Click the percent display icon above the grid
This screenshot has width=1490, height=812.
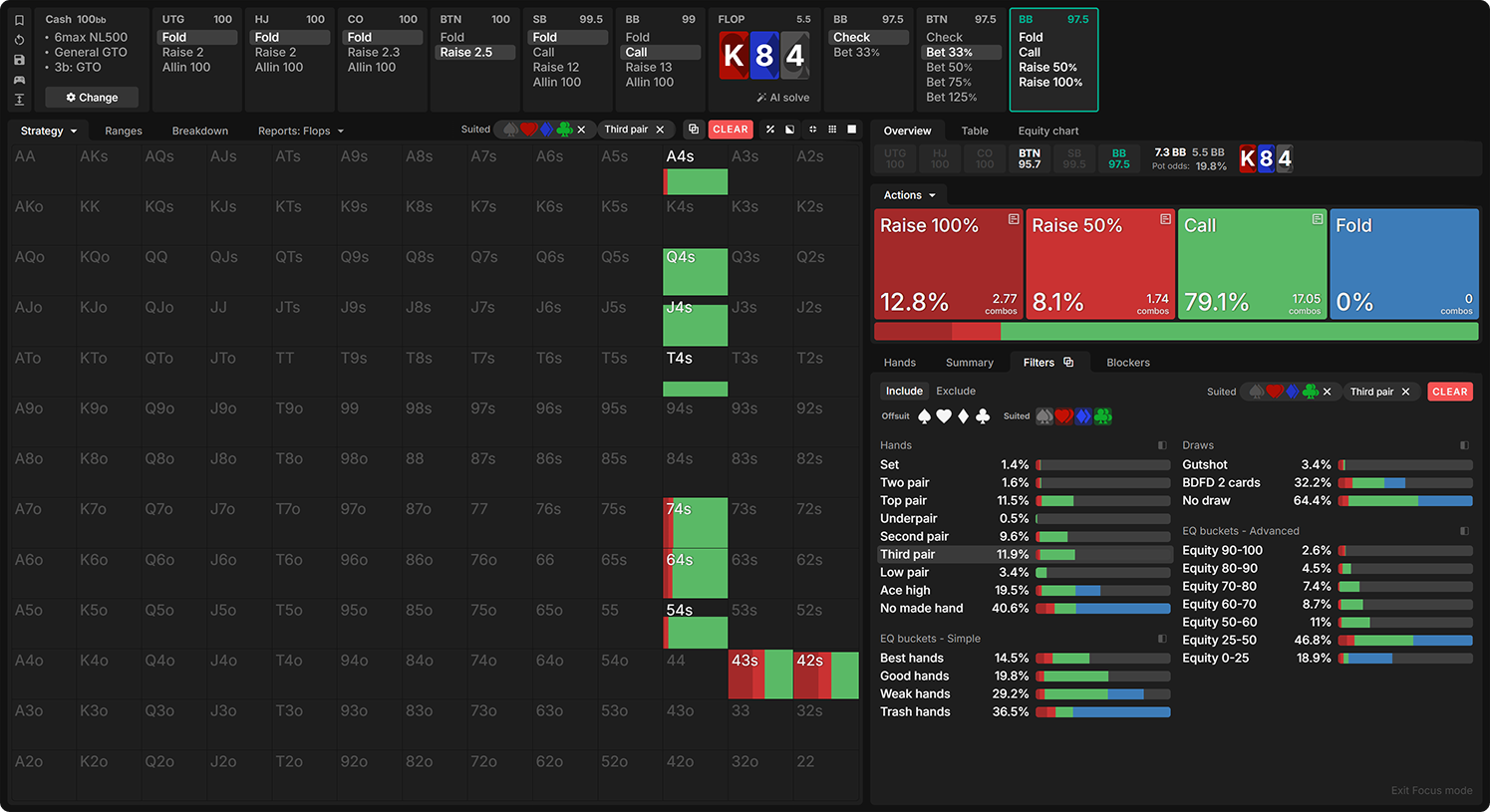(769, 130)
